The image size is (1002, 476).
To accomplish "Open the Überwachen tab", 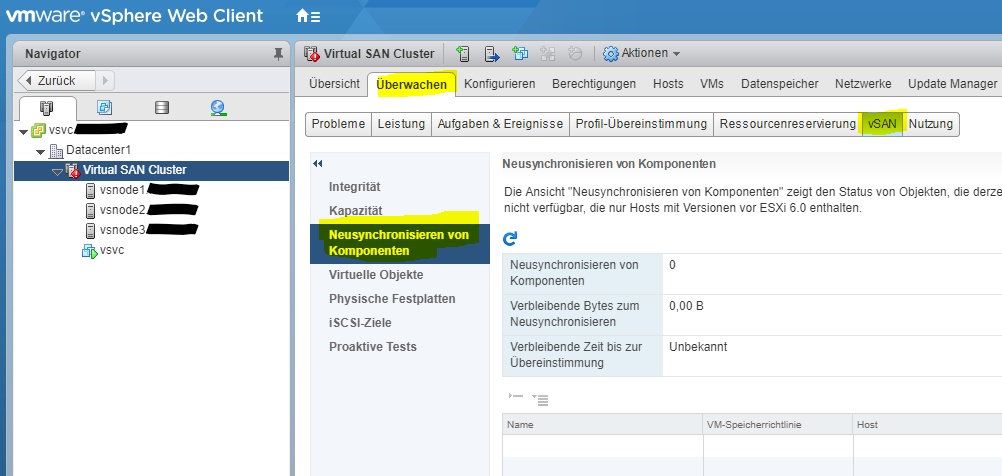I will (x=412, y=84).
